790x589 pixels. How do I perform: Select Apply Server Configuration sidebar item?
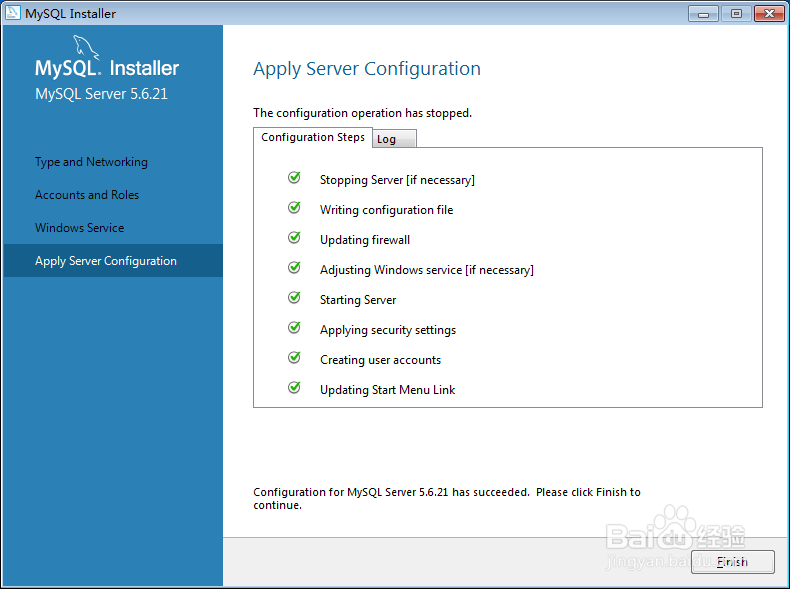(x=113, y=260)
